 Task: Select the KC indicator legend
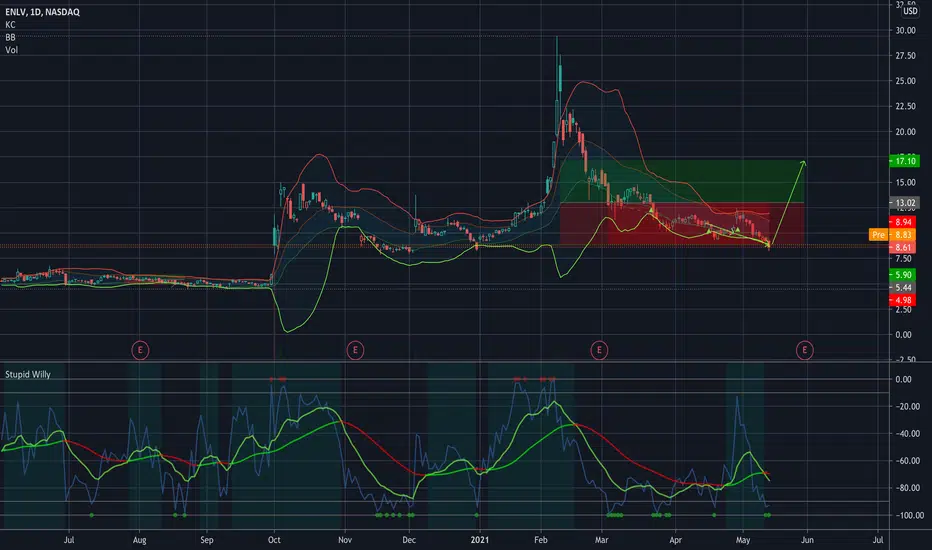[10, 24]
